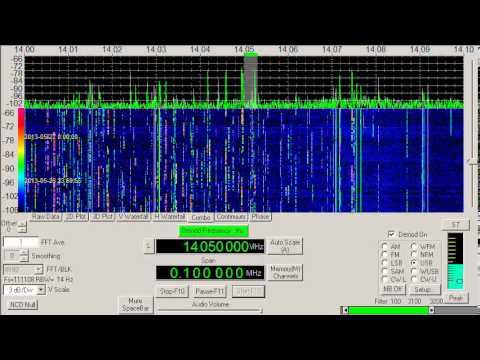Click the vertical slider right of spectrum

[472, 163]
